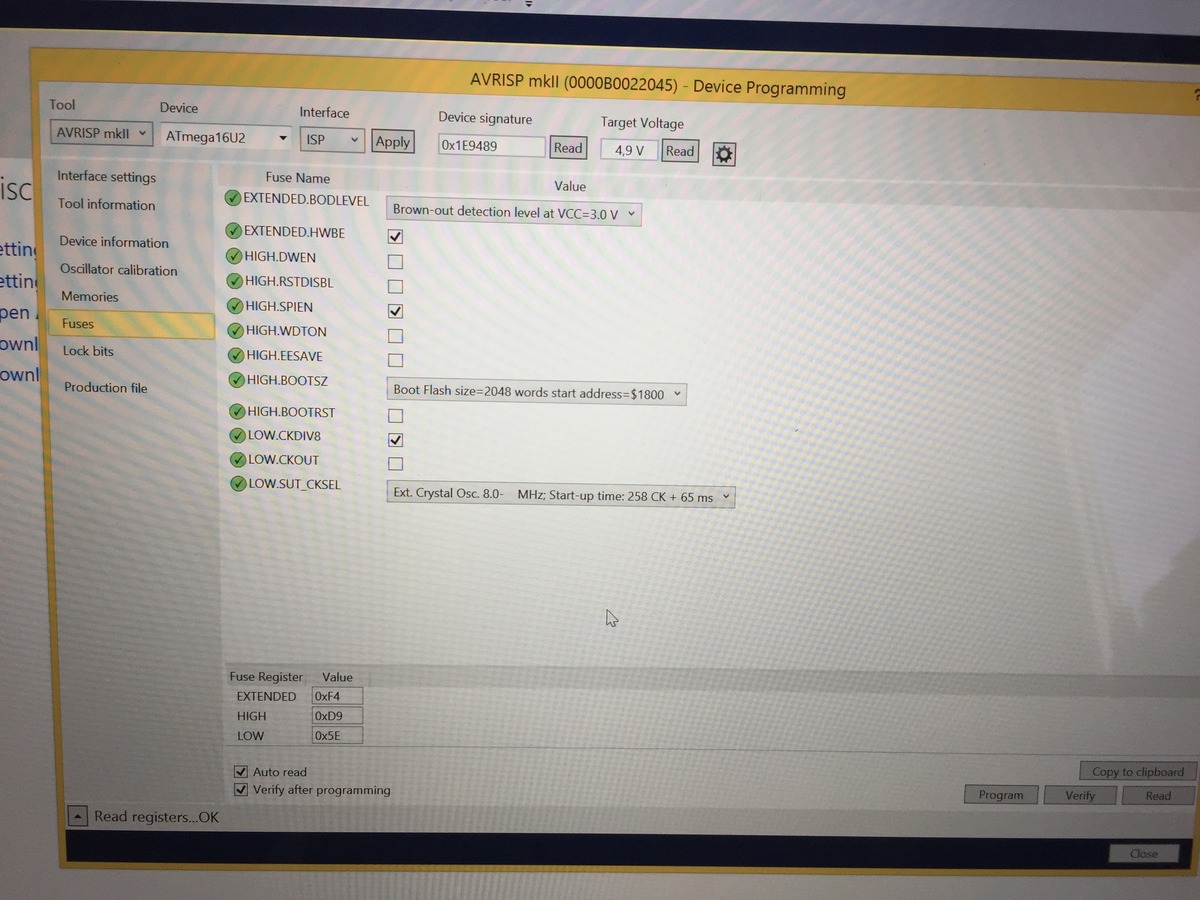Image resolution: width=1200 pixels, height=900 pixels.
Task: Click the Program button
Action: [x=1001, y=795]
